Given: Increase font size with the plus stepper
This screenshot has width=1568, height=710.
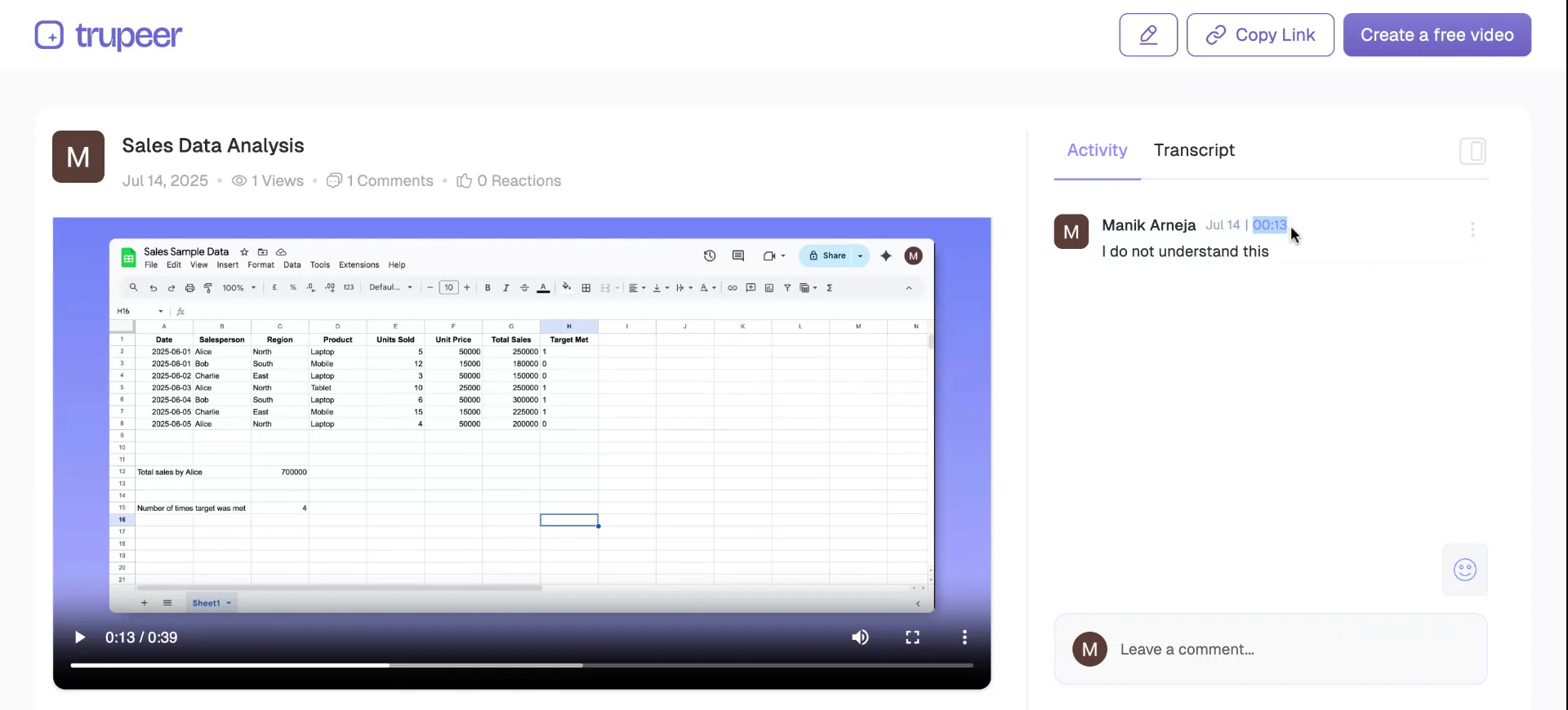Looking at the screenshot, I should pyautogui.click(x=467, y=287).
